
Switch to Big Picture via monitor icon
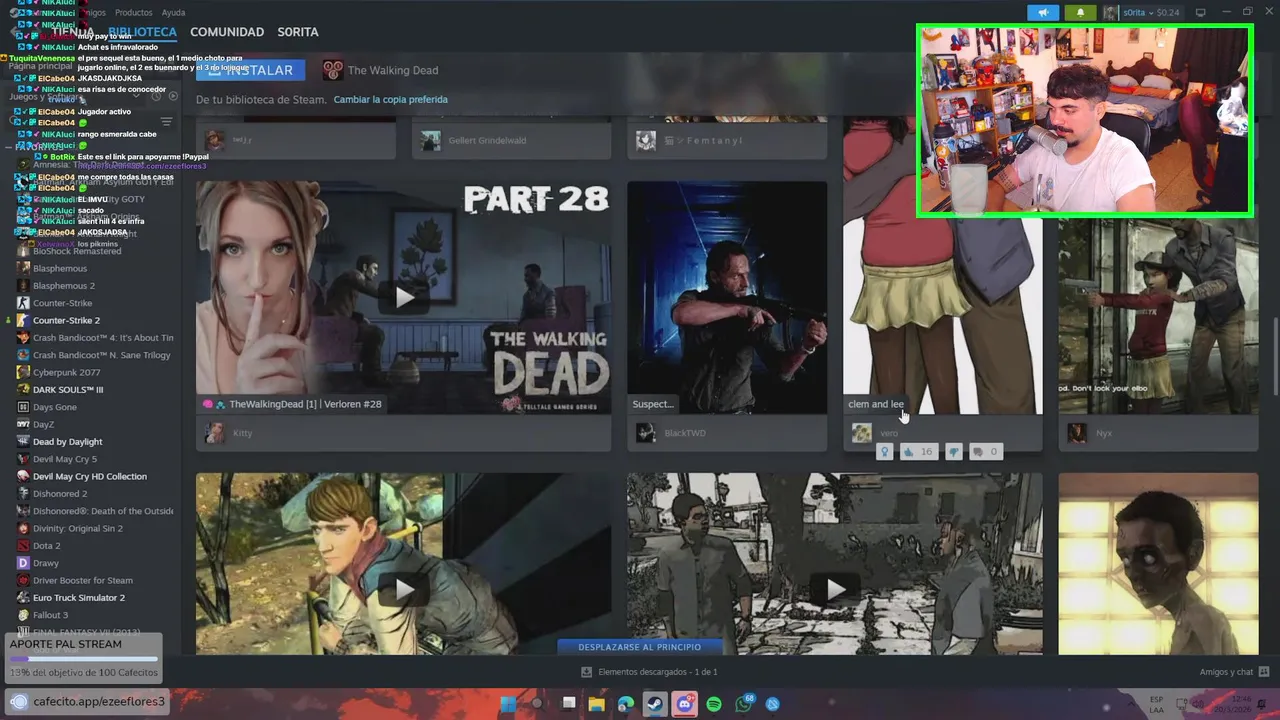(1201, 13)
